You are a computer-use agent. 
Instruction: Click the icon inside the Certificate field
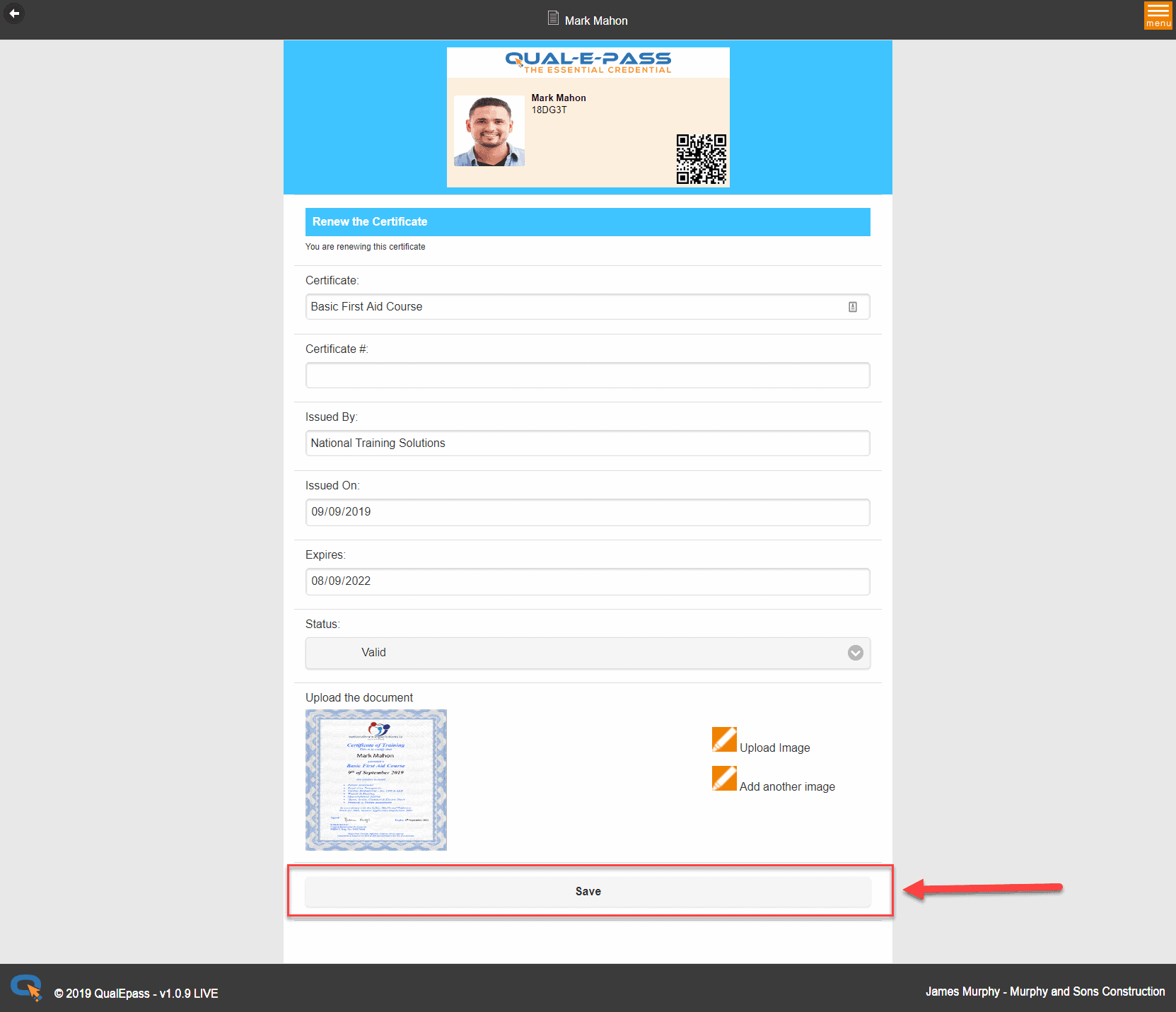pyautogui.click(x=852, y=307)
